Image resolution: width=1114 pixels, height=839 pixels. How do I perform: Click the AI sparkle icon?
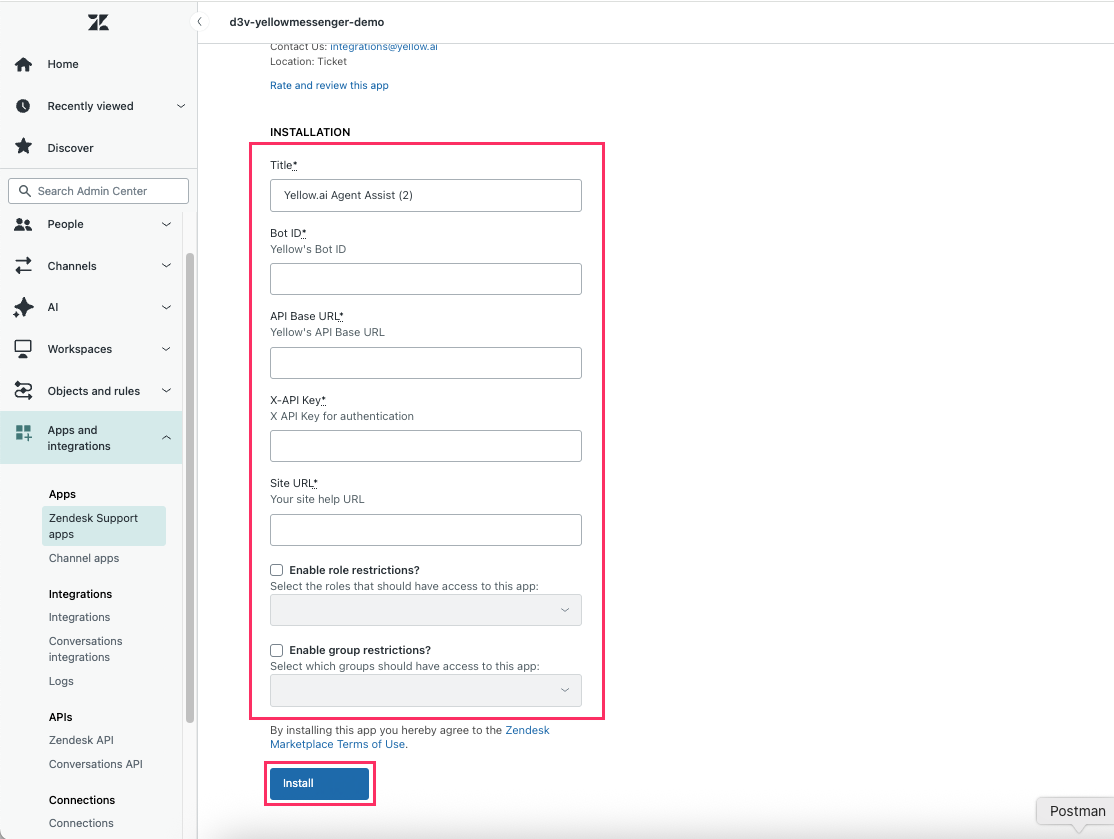click(23, 307)
